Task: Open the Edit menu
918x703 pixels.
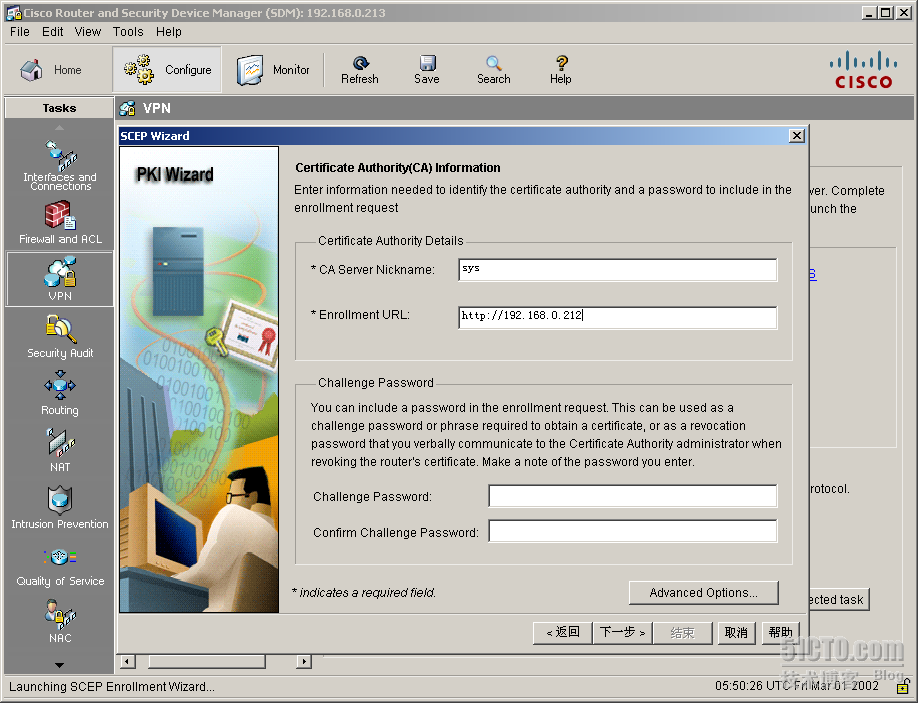Action: click(x=52, y=32)
